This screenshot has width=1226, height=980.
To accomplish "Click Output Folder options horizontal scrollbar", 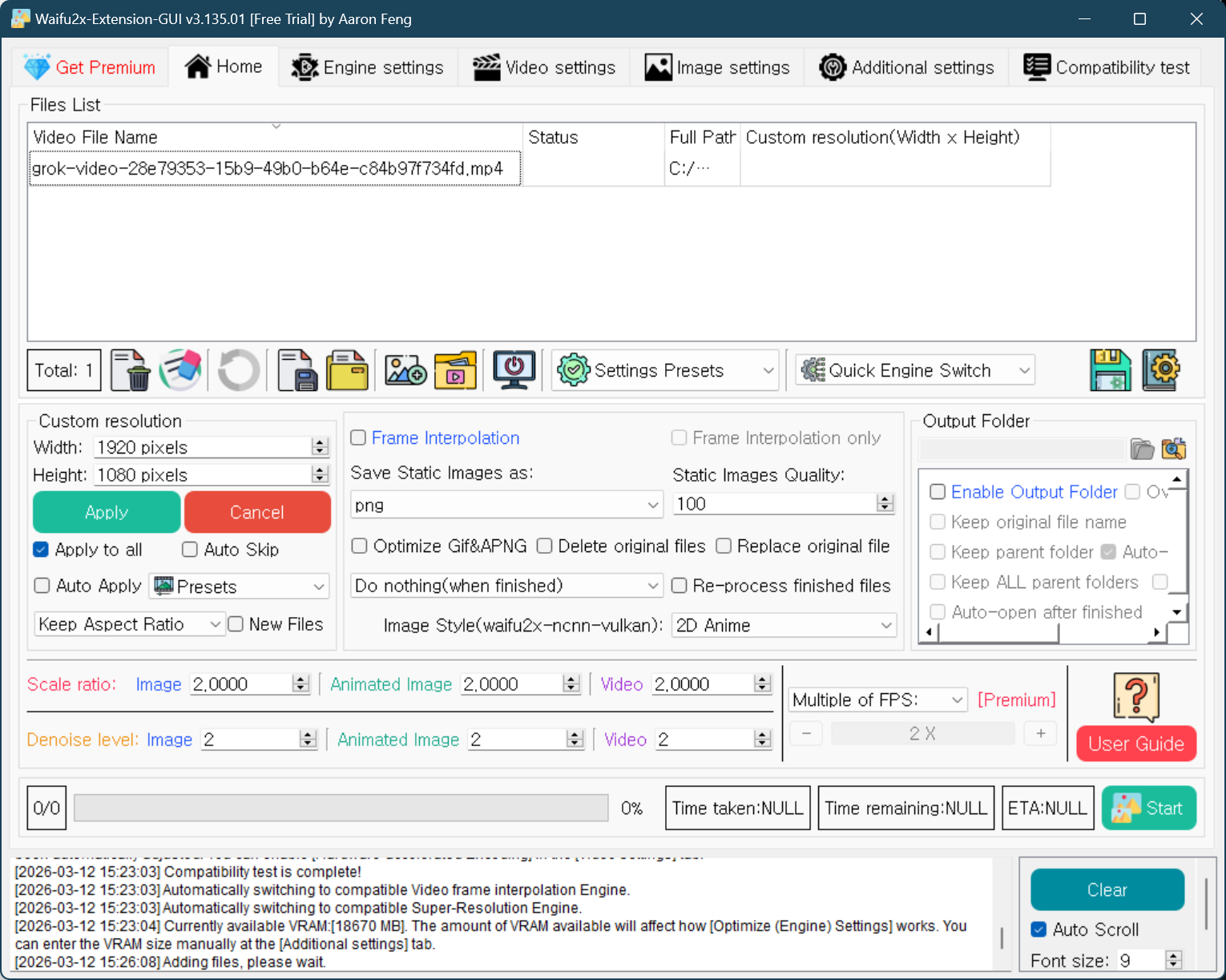I will point(1046,632).
